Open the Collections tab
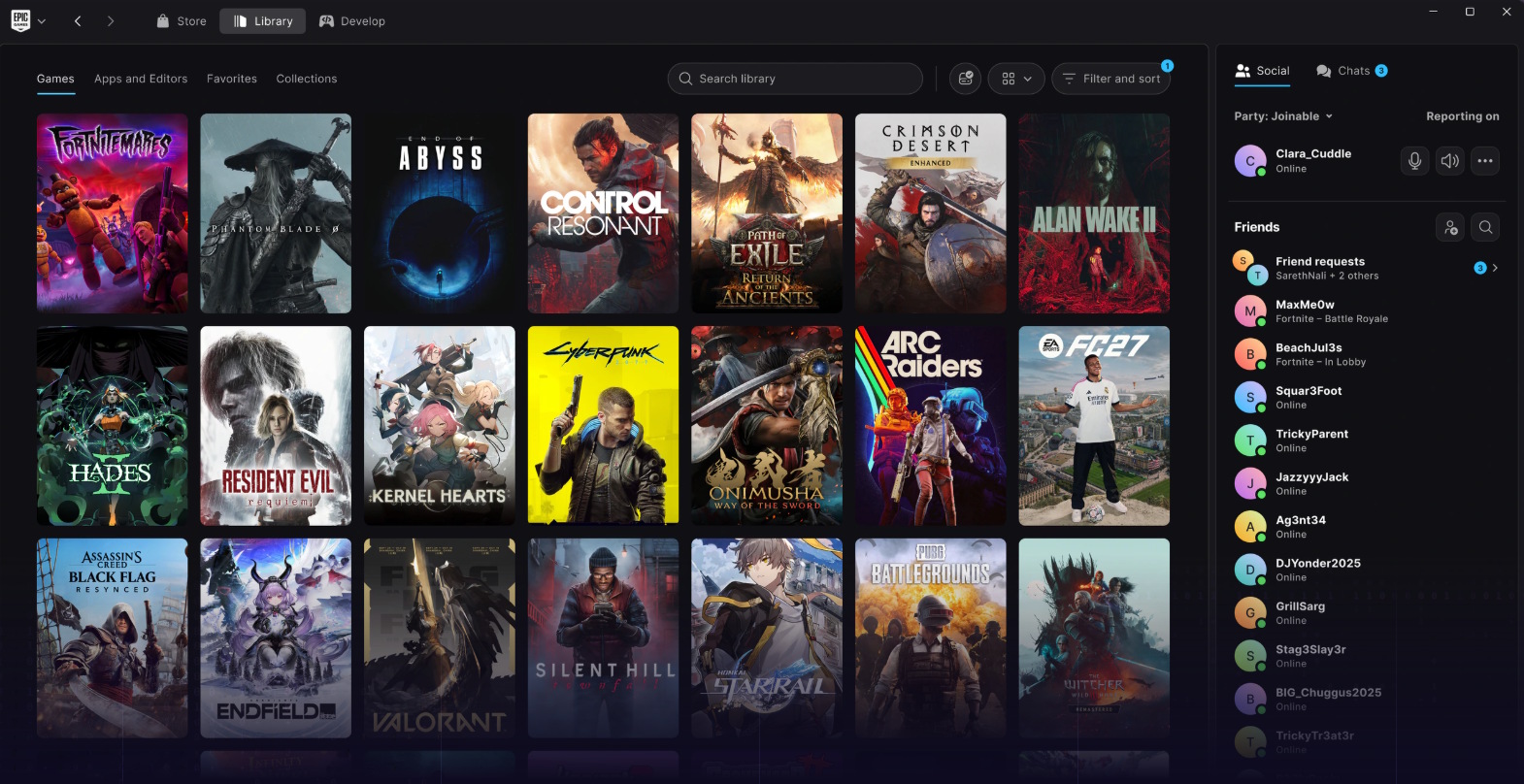 (x=307, y=79)
